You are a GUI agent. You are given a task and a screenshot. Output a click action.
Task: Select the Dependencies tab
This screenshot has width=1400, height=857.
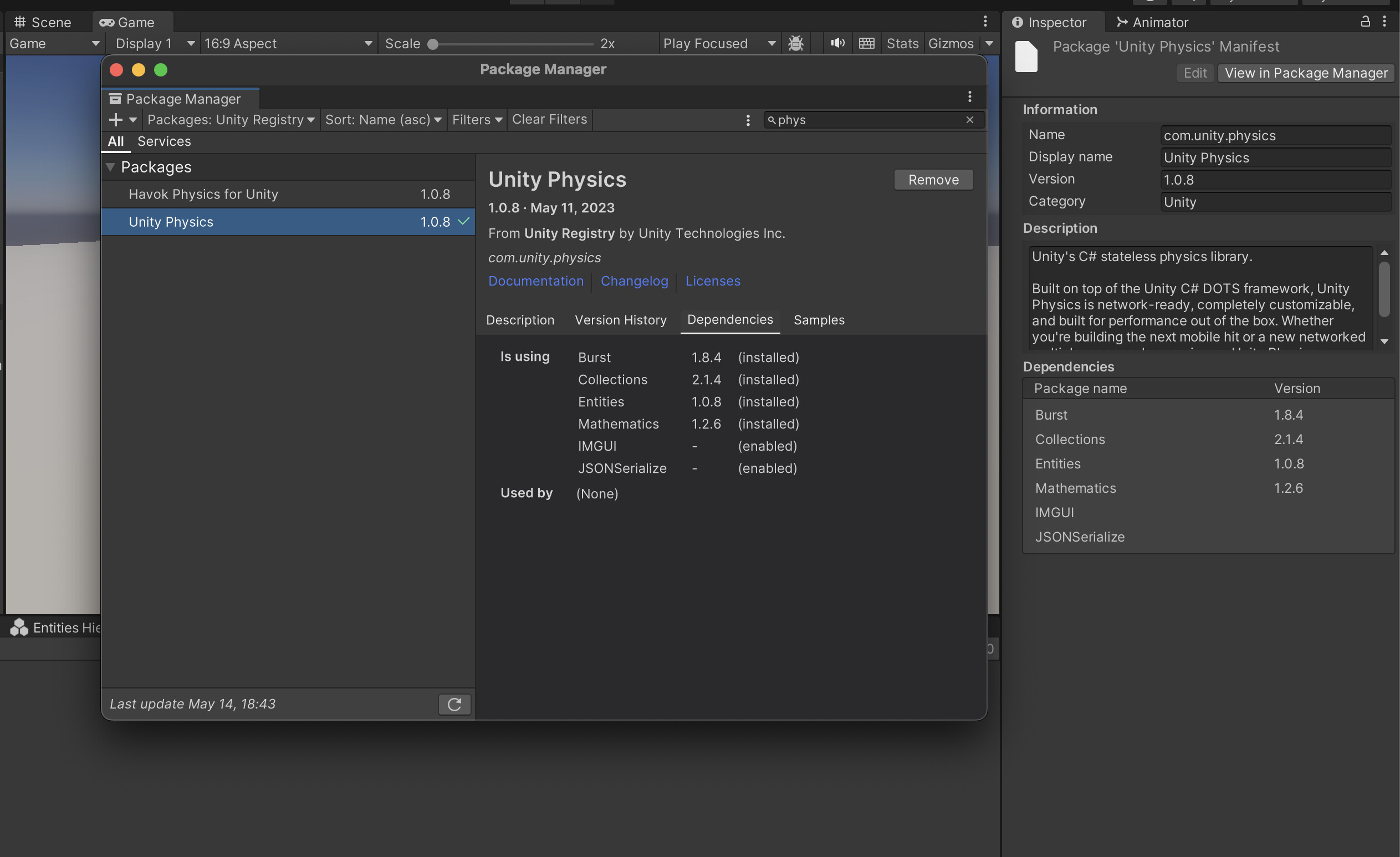(730, 320)
